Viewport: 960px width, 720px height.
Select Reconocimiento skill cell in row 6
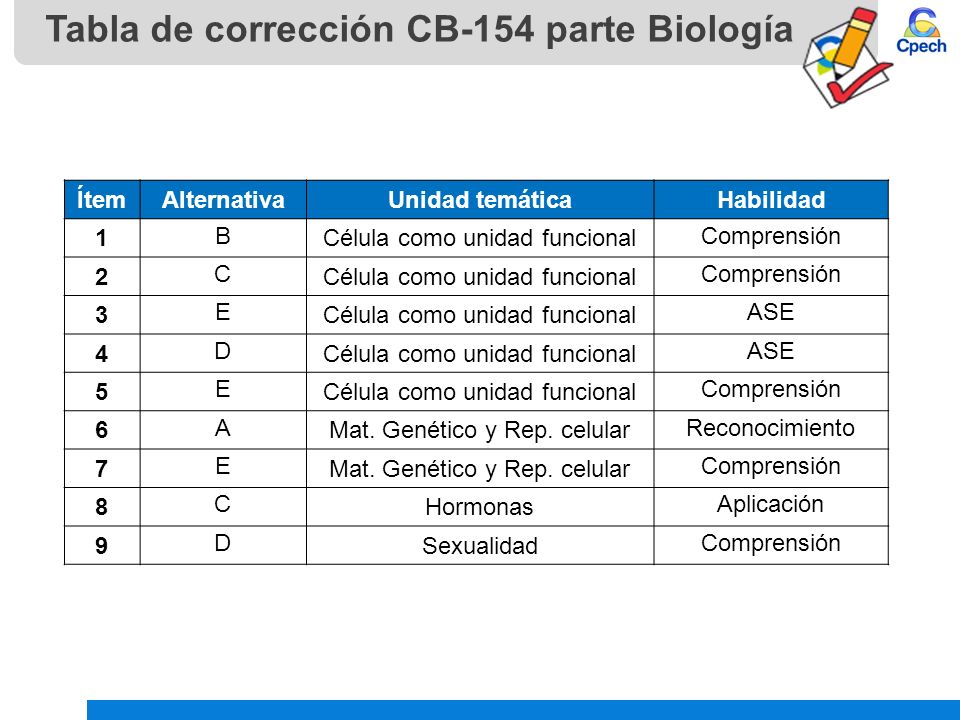pyautogui.click(x=771, y=430)
